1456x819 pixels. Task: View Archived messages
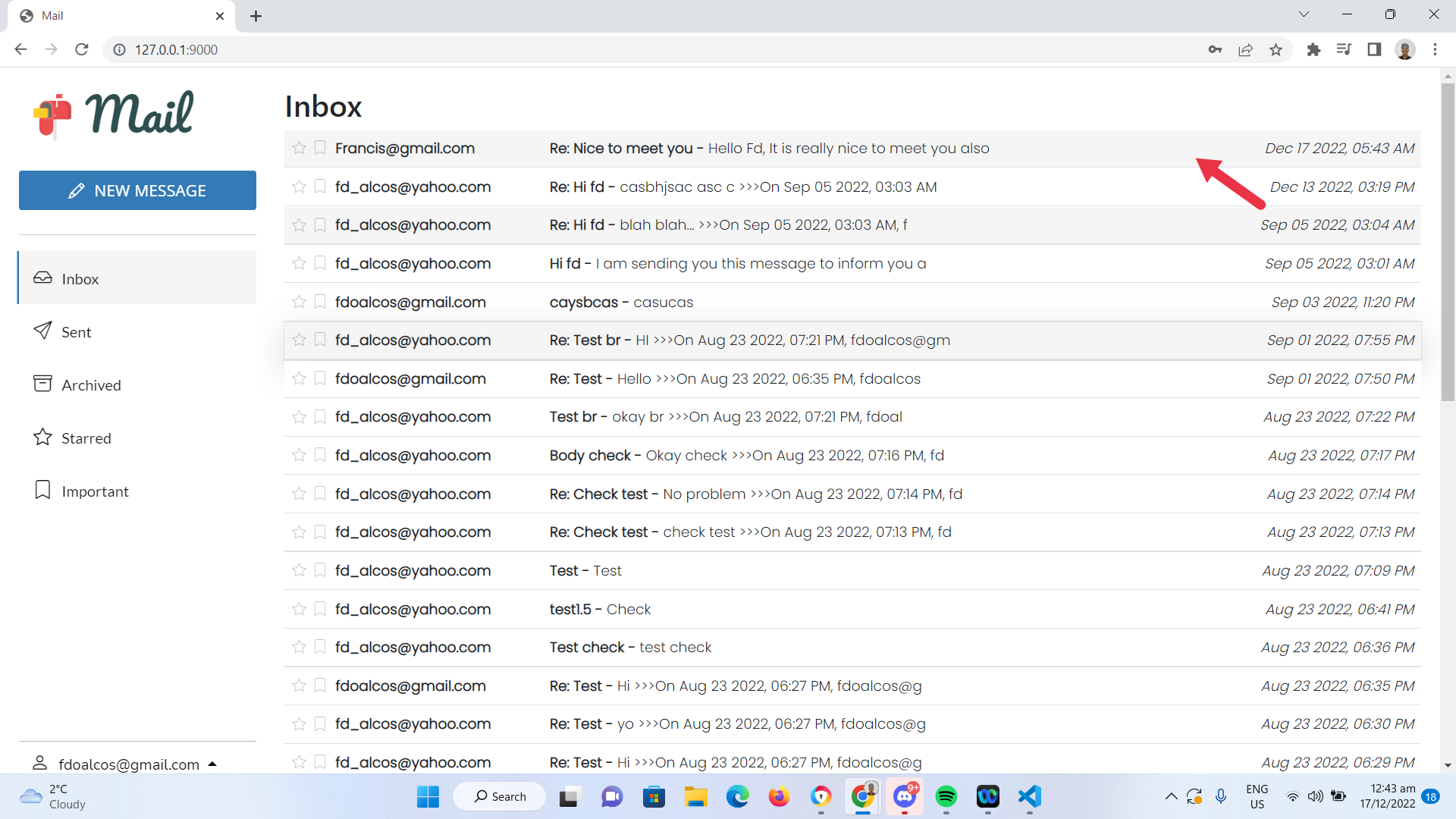(91, 384)
